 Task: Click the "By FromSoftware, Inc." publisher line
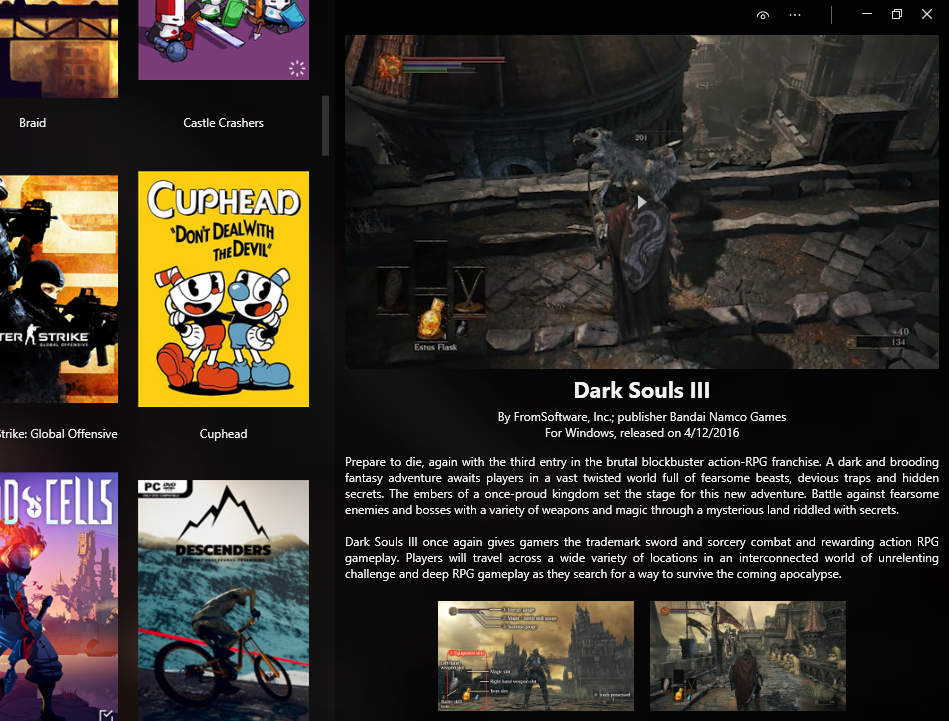(642, 416)
